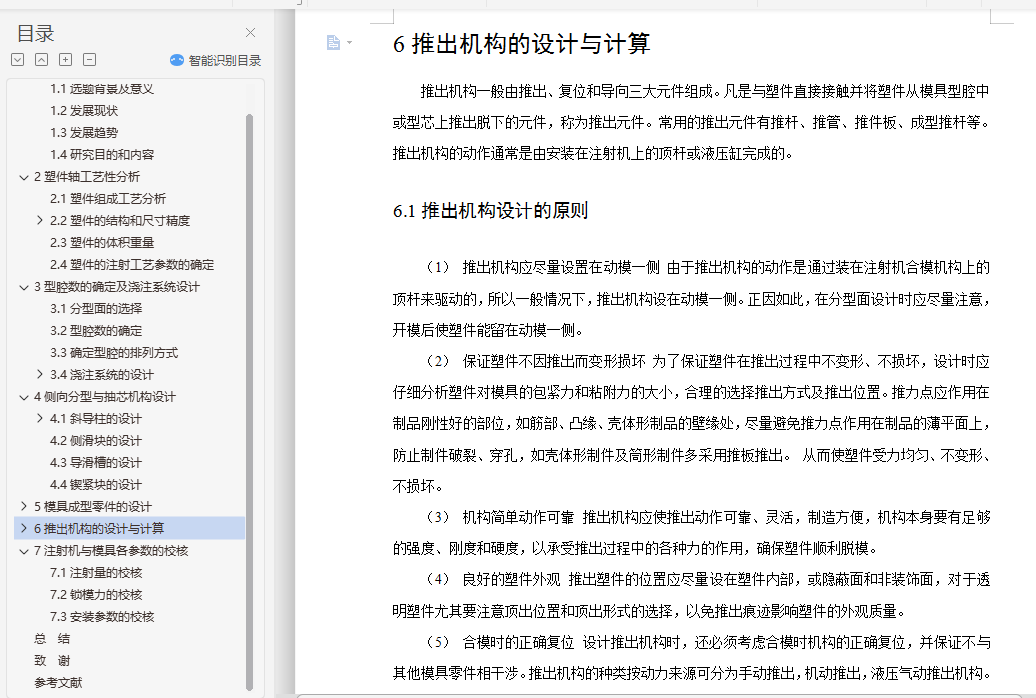Click the plus icon to promote heading level
This screenshot has width=1036, height=698.
[65, 59]
